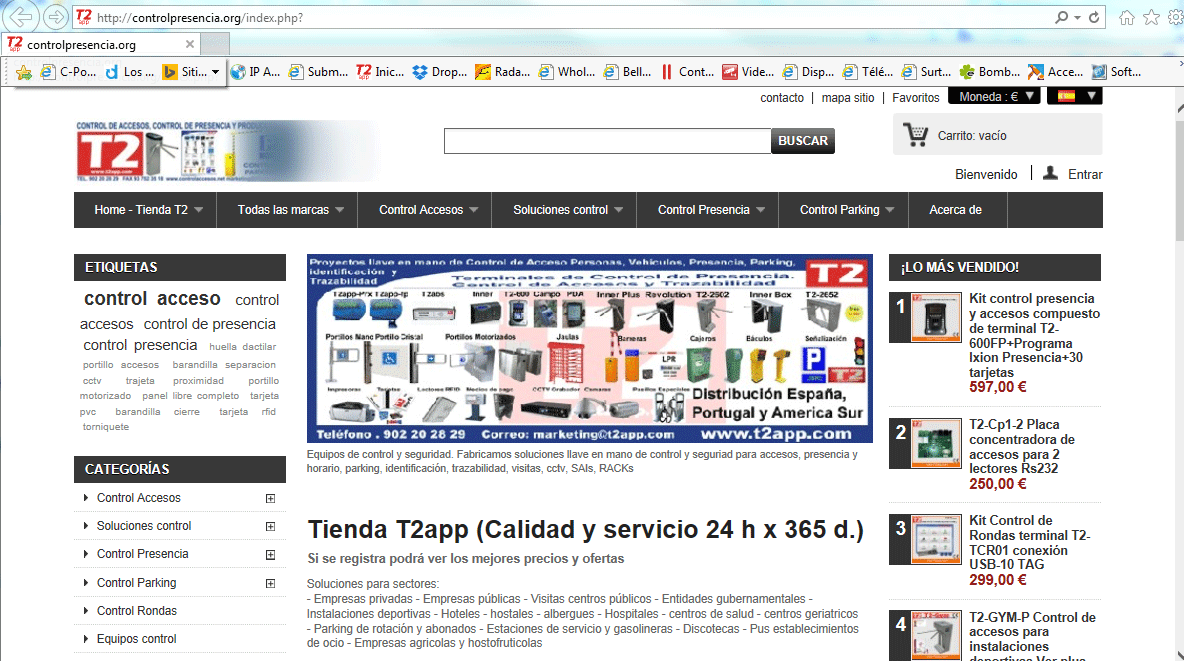This screenshot has width=1184, height=661.
Task: Open browser tools gear icon
Action: 1176,17
